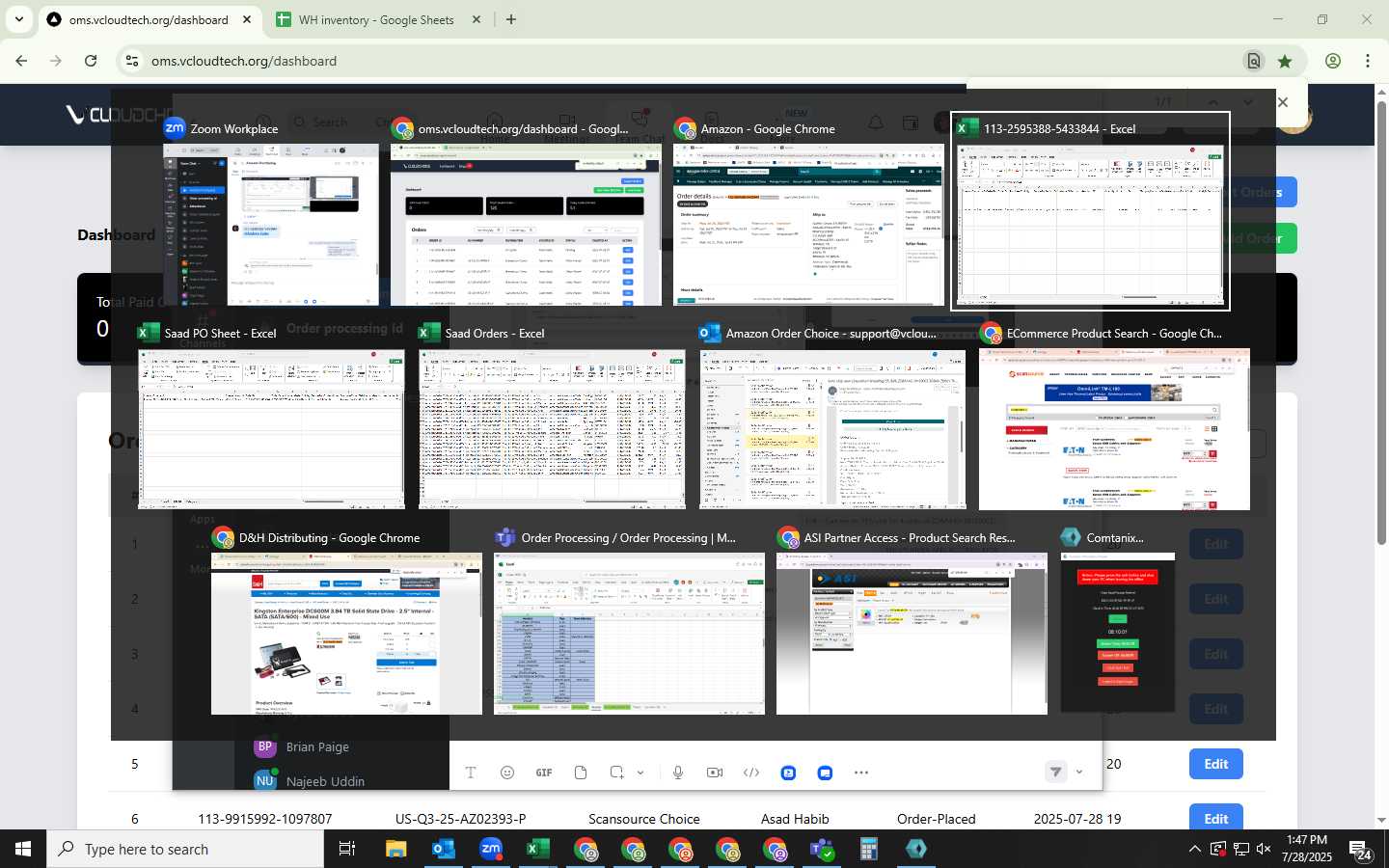Image resolution: width=1389 pixels, height=868 pixels.
Task: Open Task View on the Windows taskbar
Action: pos(347,849)
